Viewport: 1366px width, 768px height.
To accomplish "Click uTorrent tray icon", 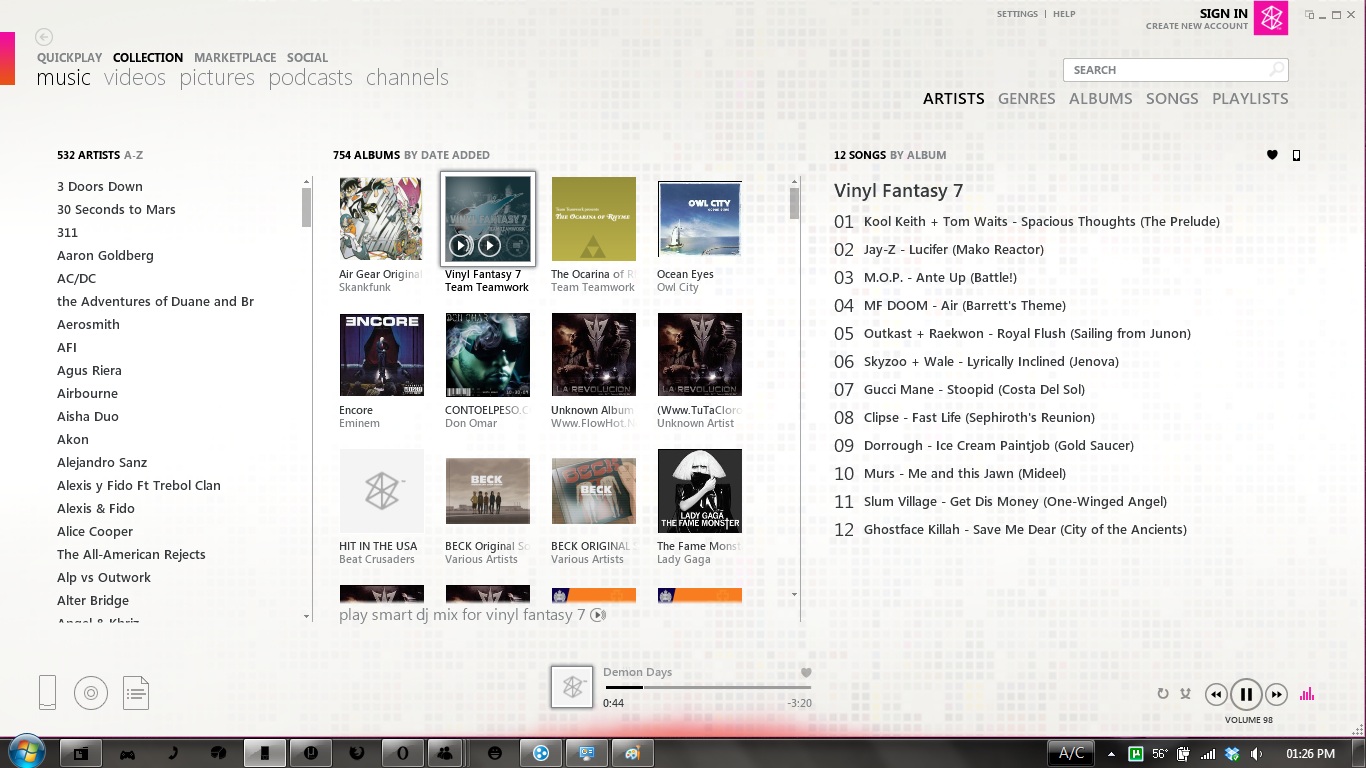I will click(x=1136, y=754).
